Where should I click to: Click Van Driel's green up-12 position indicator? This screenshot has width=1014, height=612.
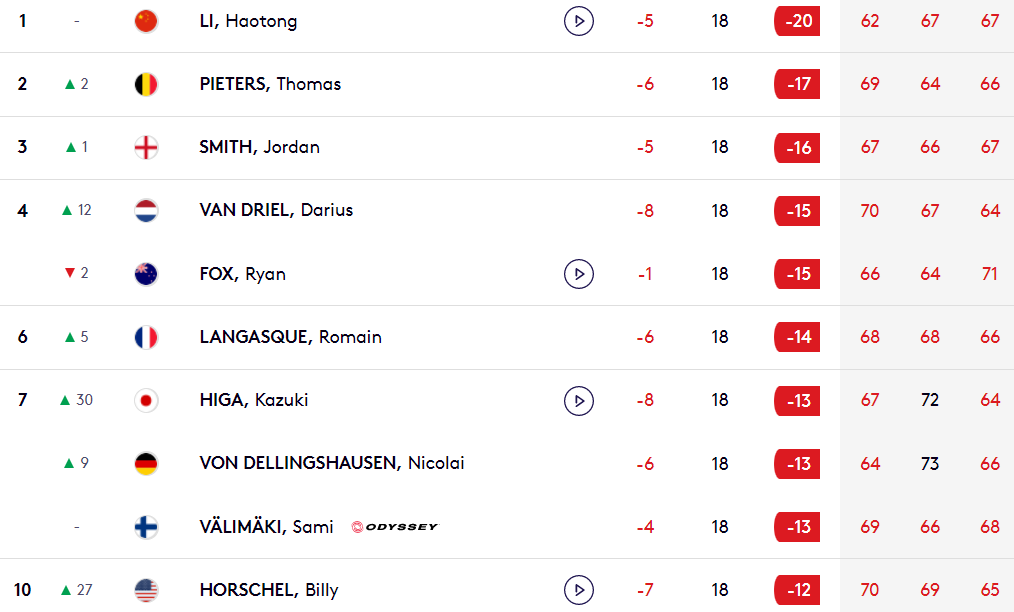tap(76, 210)
